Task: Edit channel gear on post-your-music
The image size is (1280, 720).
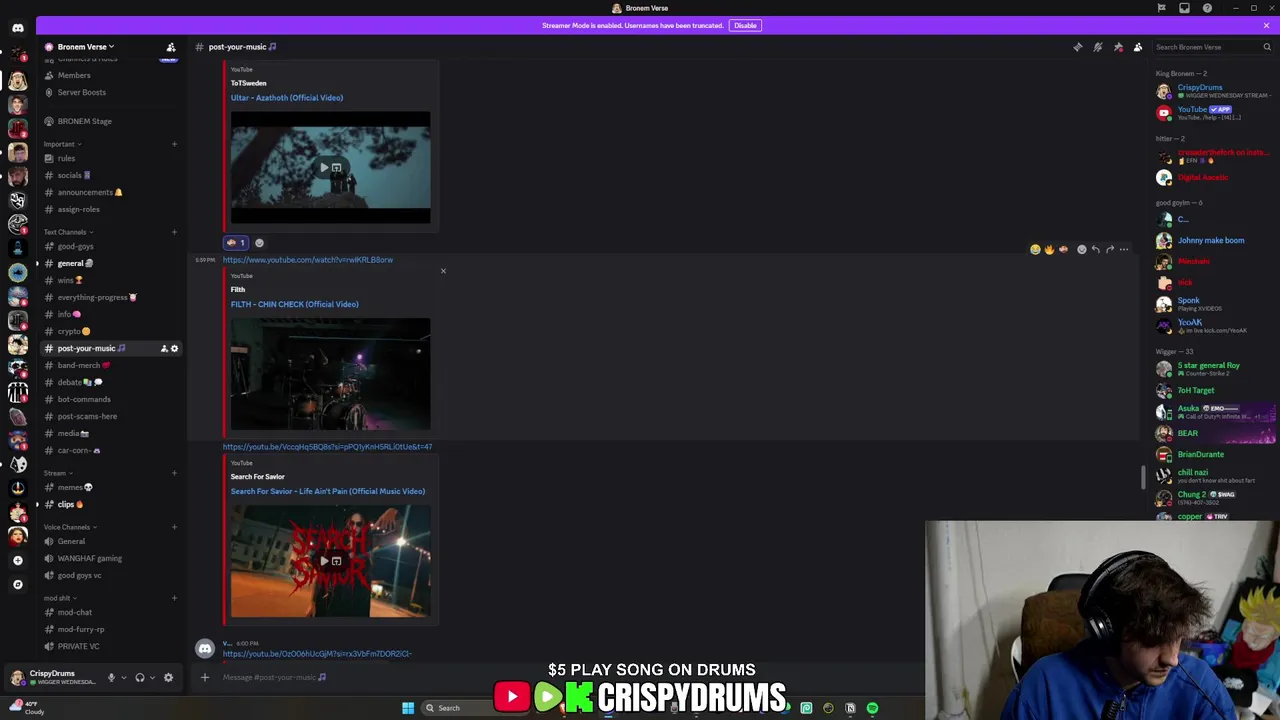Action: pos(174,348)
